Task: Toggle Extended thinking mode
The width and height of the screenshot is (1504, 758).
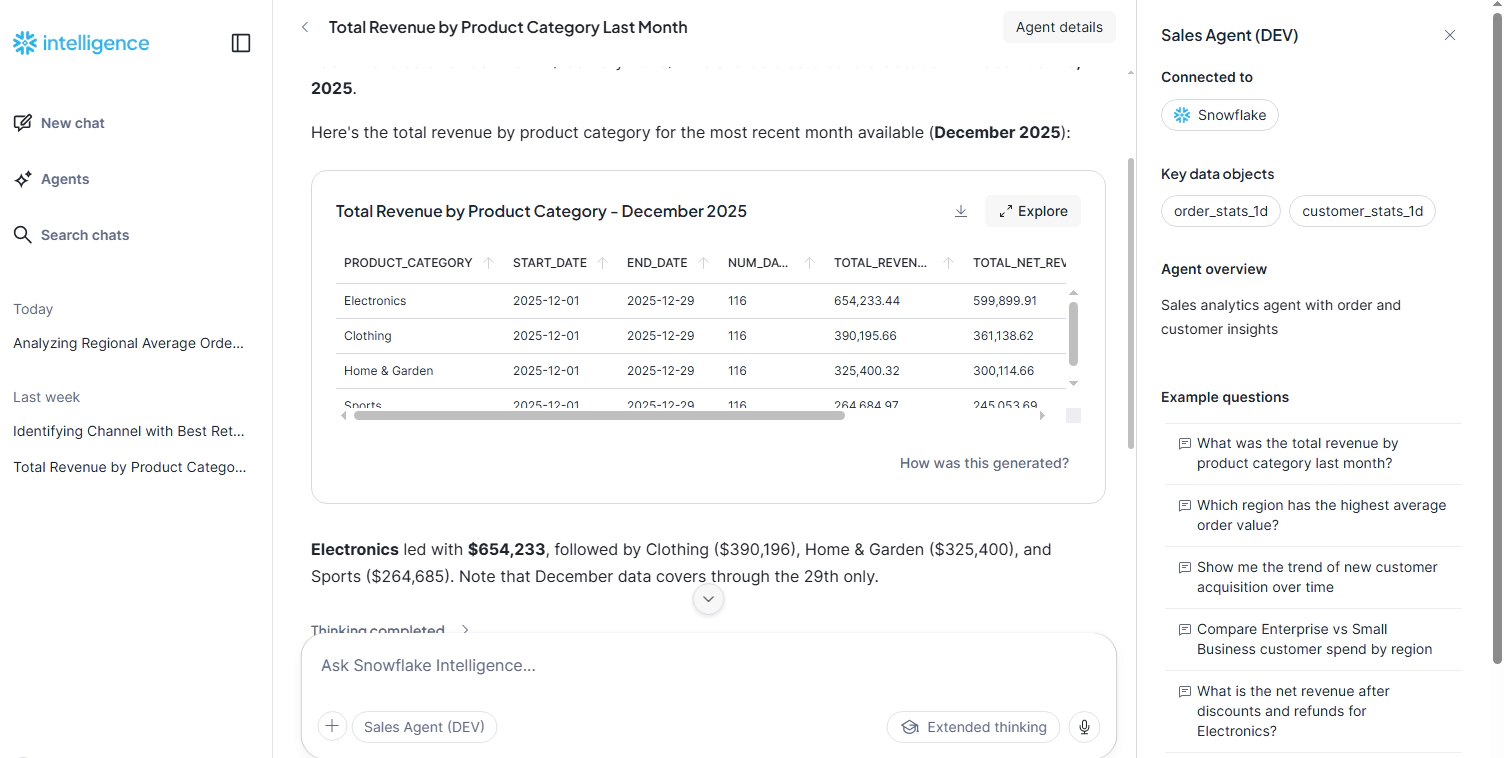Action: tap(973, 727)
